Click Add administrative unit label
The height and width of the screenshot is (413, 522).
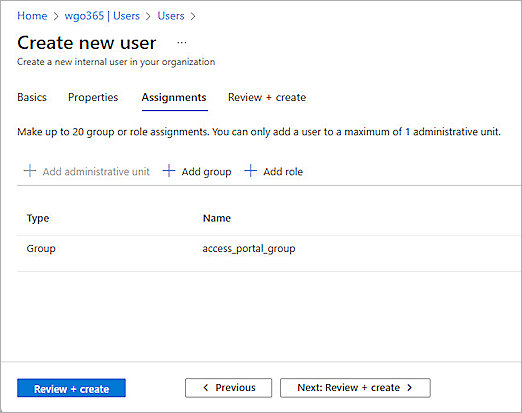pos(96,172)
